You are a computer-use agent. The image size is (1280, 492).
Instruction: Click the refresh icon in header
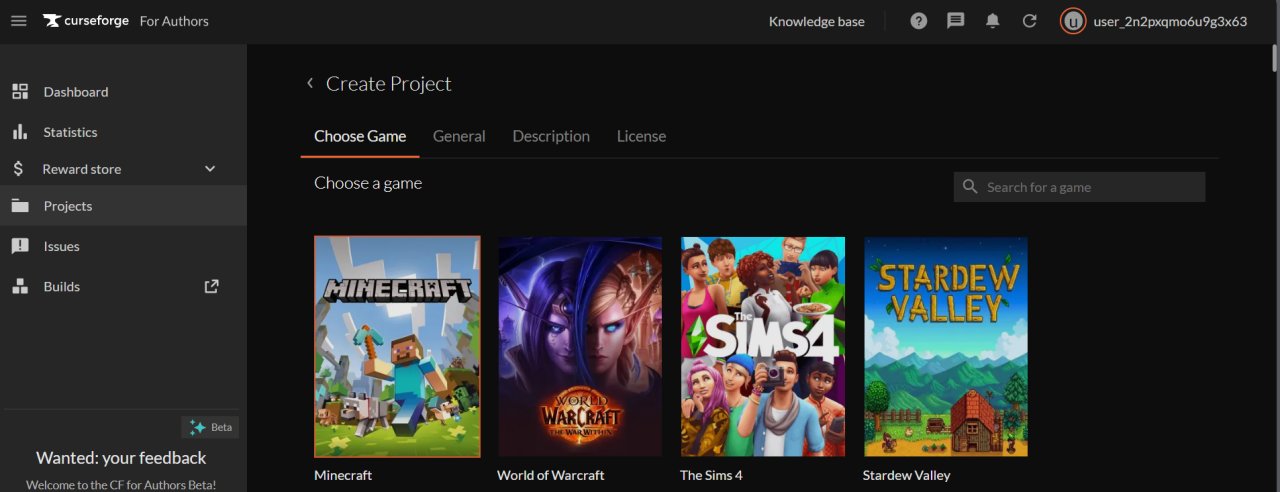tap(1030, 21)
